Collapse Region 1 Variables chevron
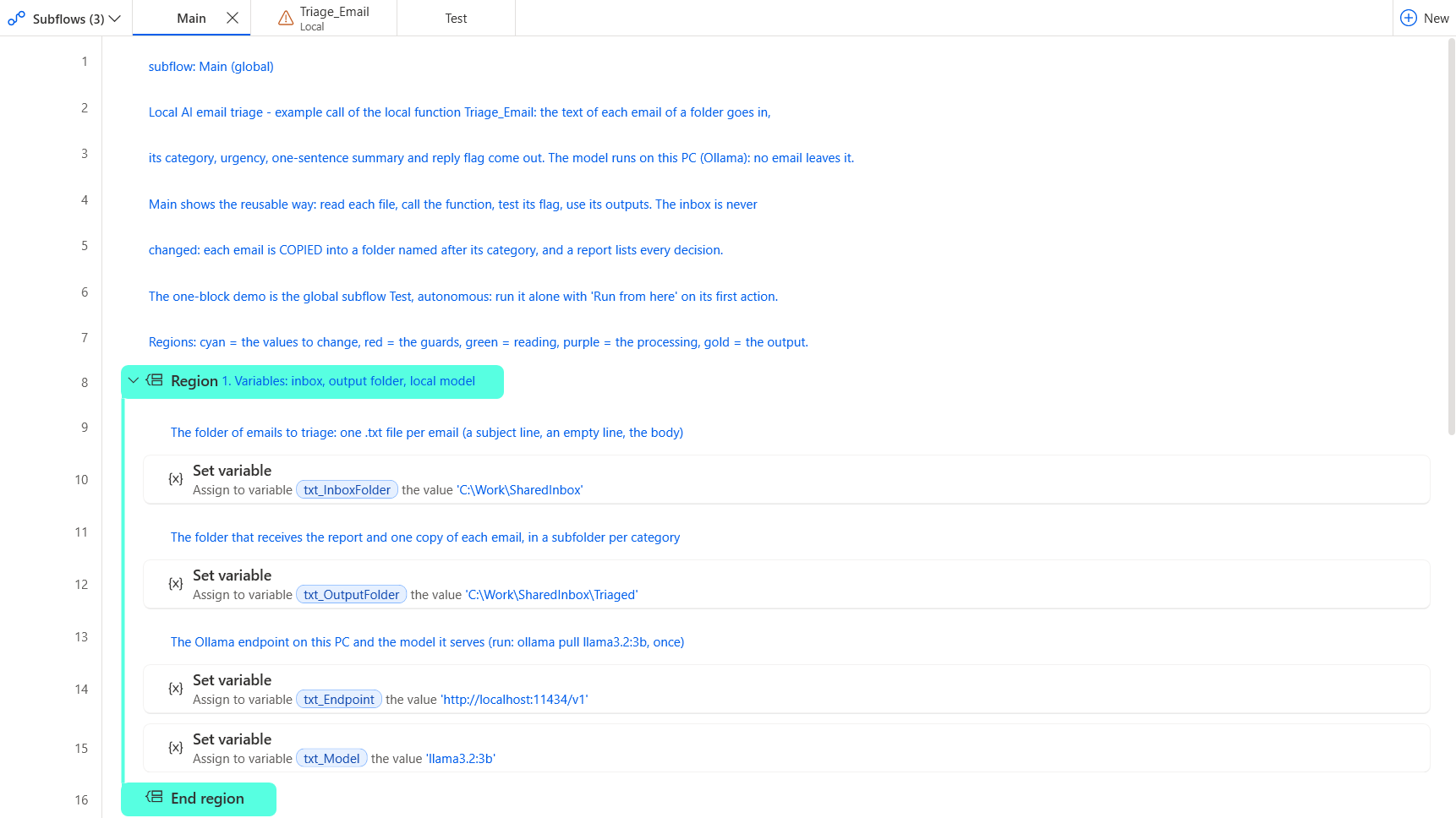The height and width of the screenshot is (818, 1456). pyautogui.click(x=134, y=381)
